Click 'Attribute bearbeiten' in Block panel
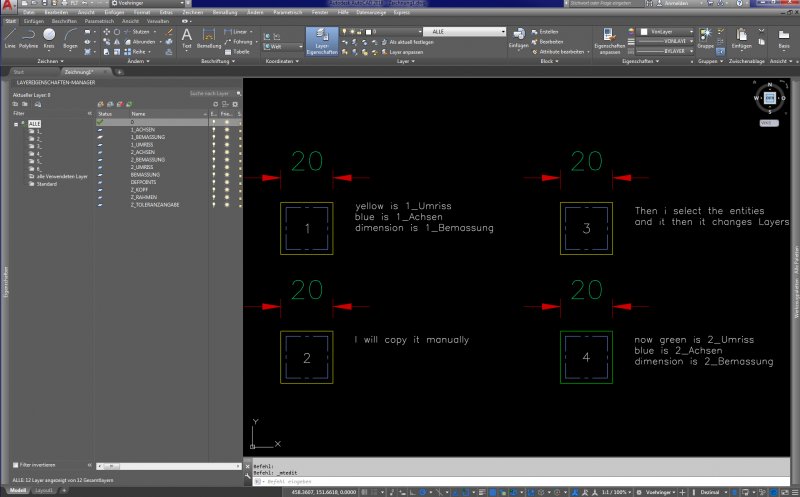Image resolution: width=800 pixels, height=497 pixels. [560, 50]
